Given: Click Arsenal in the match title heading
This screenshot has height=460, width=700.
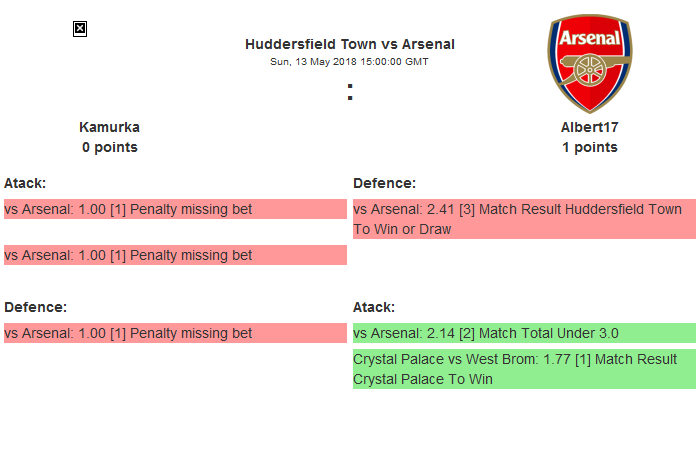Looking at the screenshot, I should [429, 44].
